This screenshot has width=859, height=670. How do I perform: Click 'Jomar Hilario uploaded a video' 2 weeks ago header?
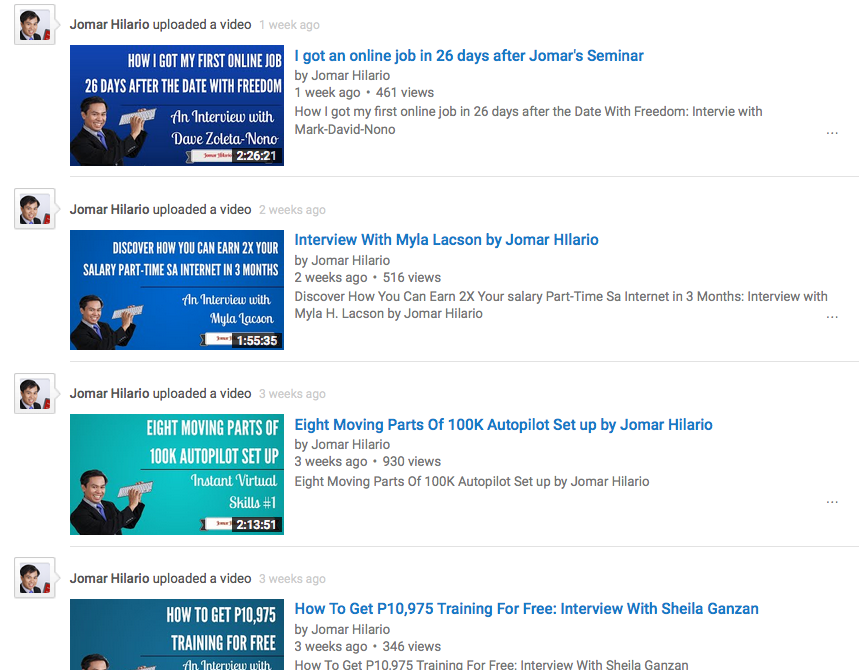click(161, 209)
